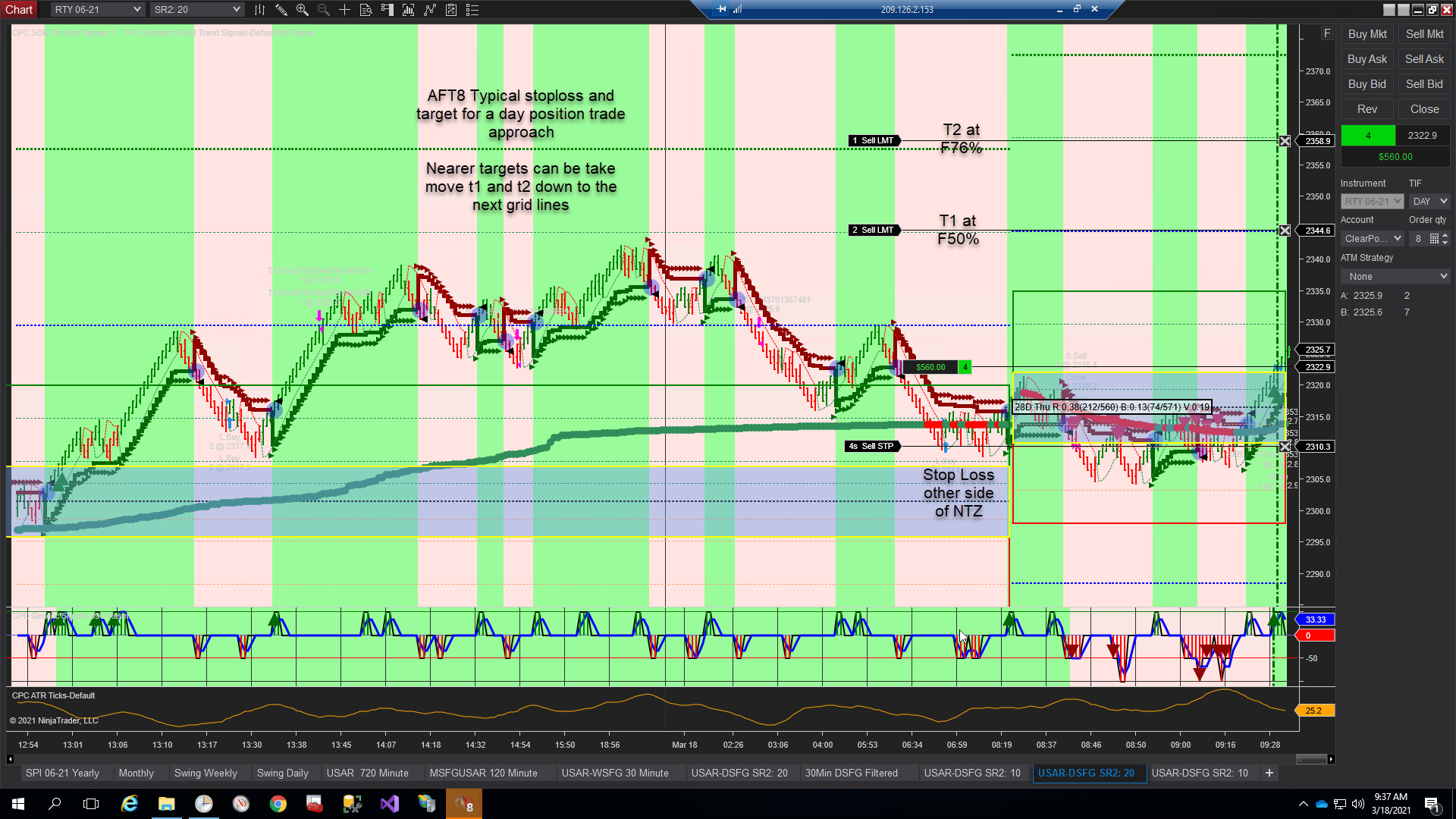Enable the crosshair cursor tool
The image size is (1456, 819).
[x=344, y=10]
